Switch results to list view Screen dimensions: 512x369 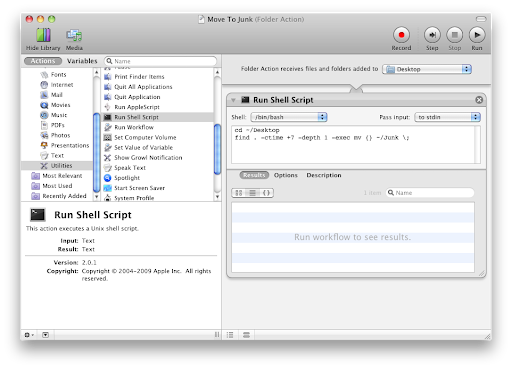[x=252, y=193]
